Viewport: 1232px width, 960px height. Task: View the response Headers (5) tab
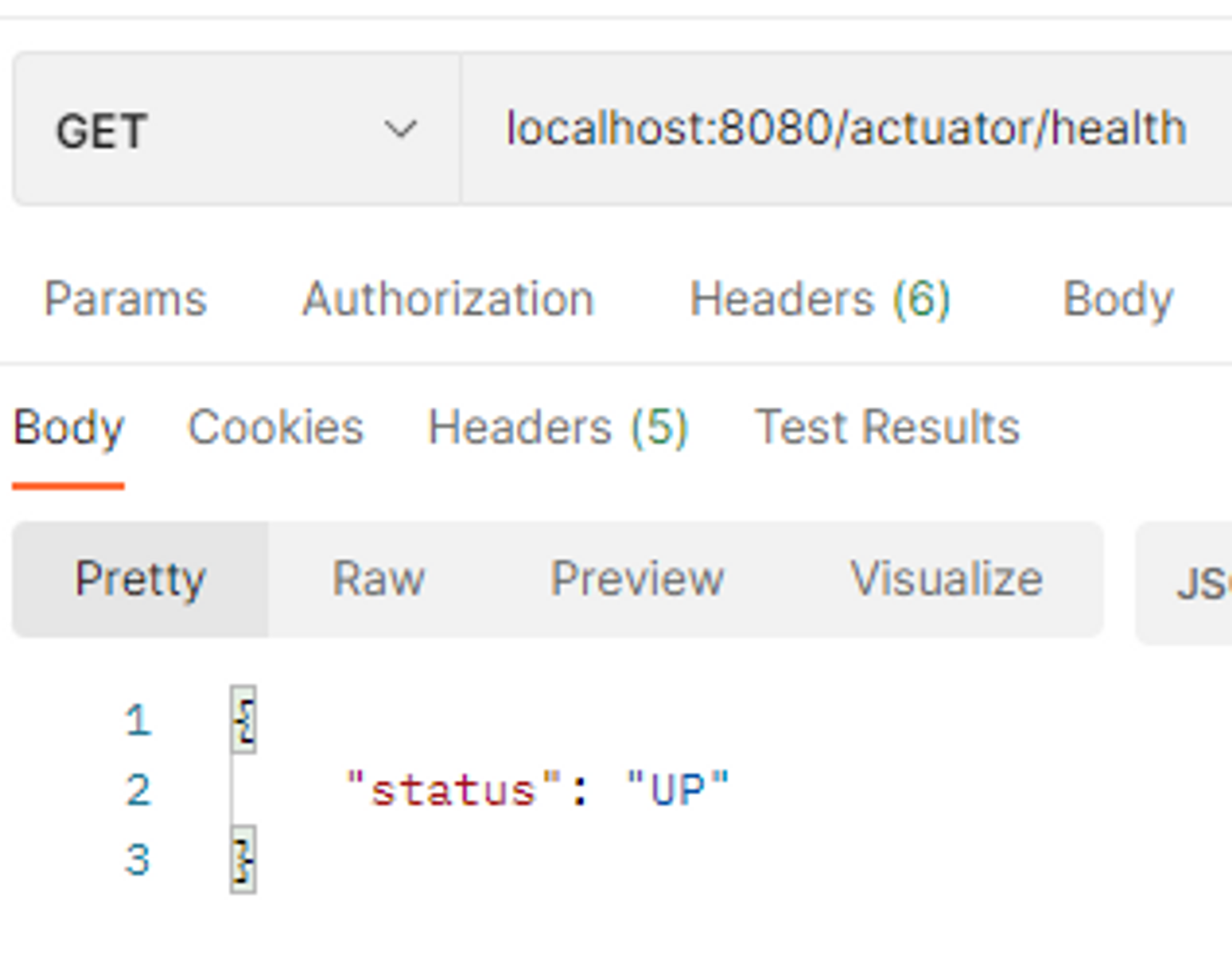[558, 428]
